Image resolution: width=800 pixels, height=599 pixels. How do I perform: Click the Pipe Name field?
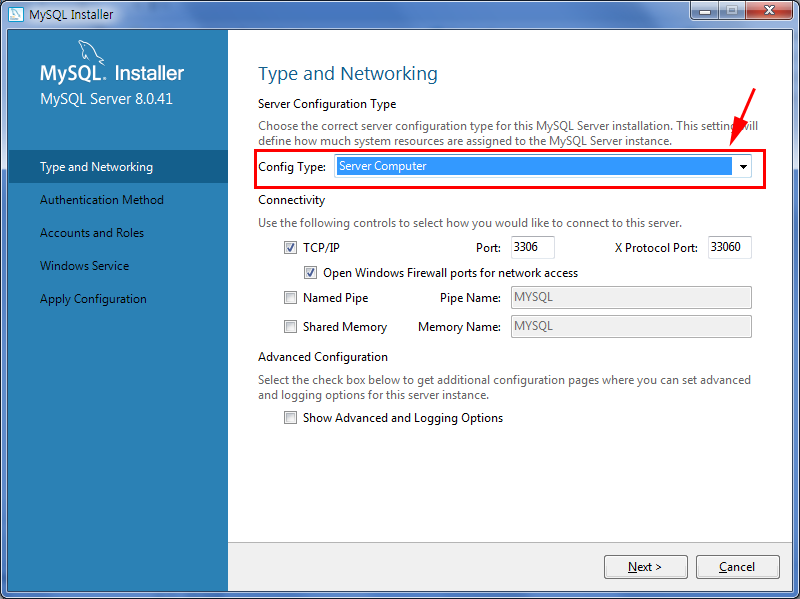click(631, 297)
